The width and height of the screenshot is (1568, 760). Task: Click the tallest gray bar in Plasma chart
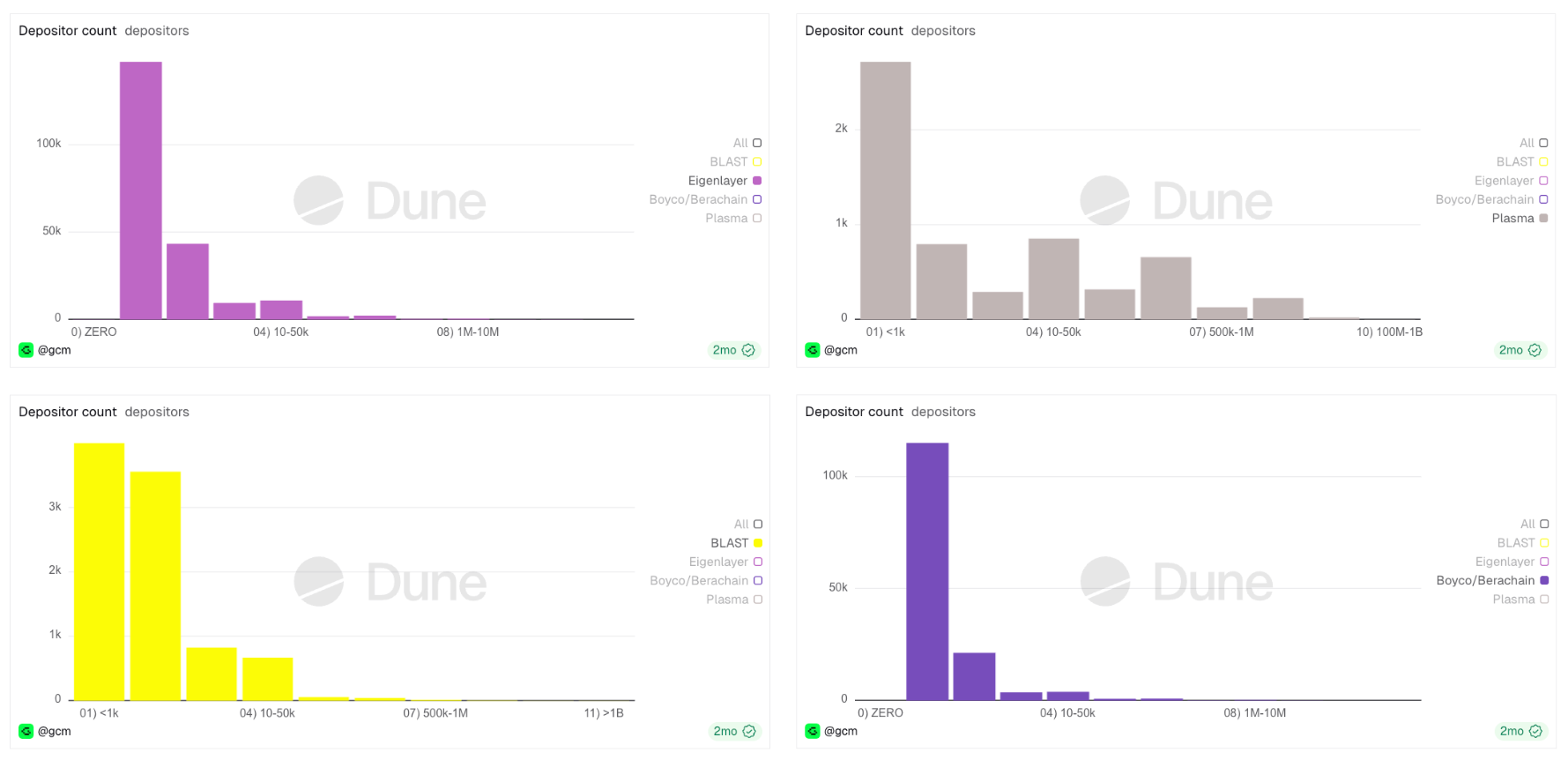(x=885, y=190)
